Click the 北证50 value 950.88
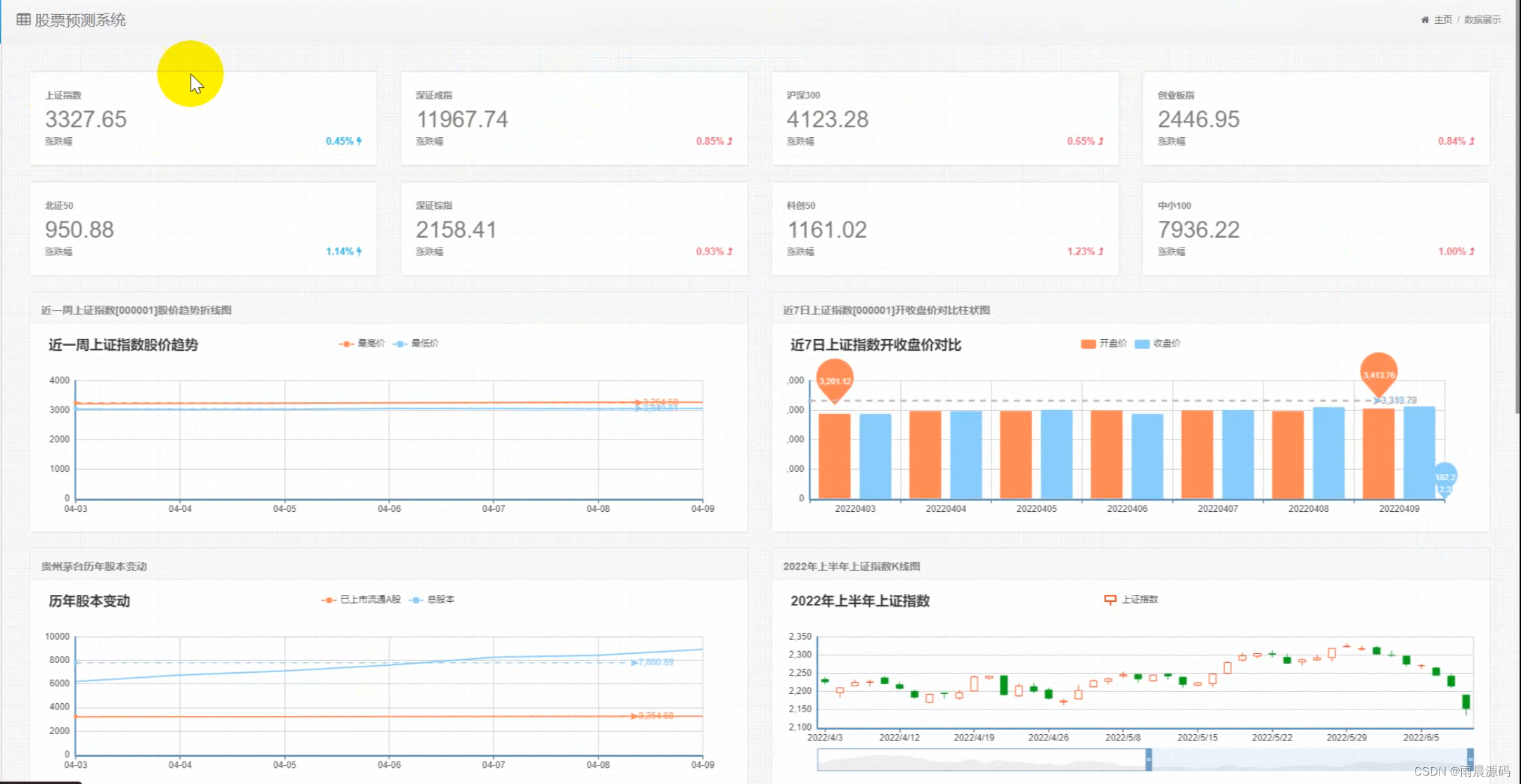 pos(79,230)
